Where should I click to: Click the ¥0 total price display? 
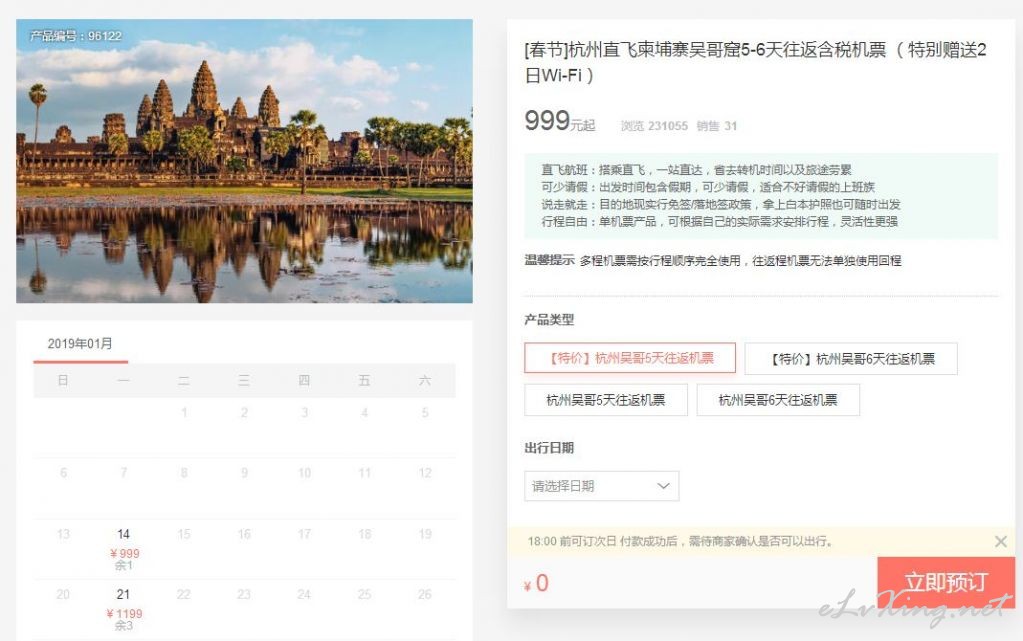tap(536, 583)
